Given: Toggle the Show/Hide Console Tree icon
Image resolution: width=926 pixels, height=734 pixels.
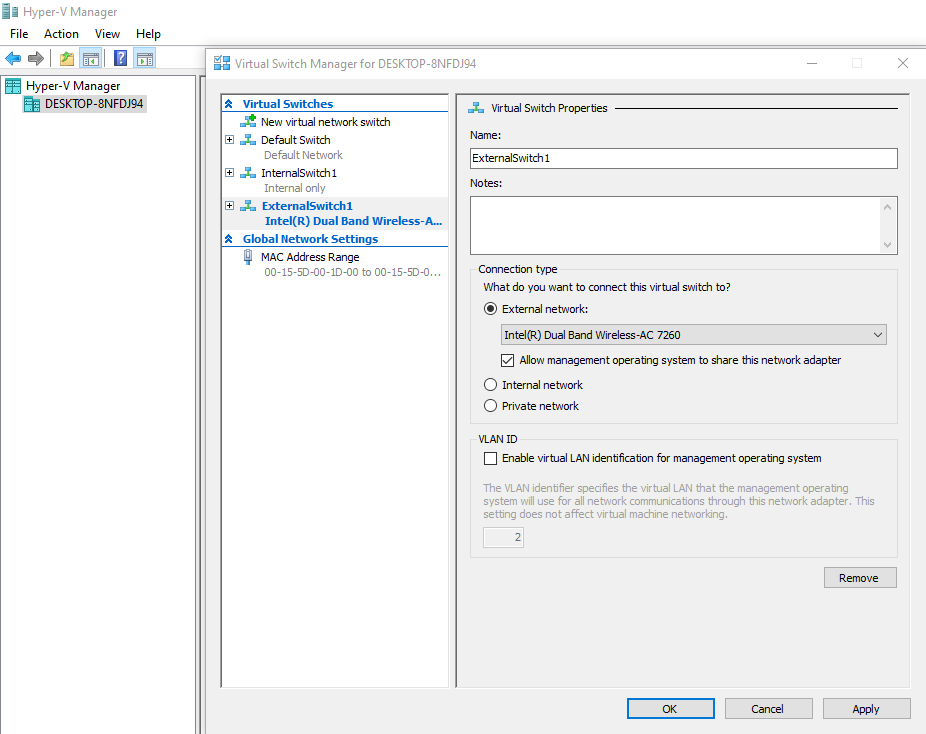Looking at the screenshot, I should [x=91, y=58].
